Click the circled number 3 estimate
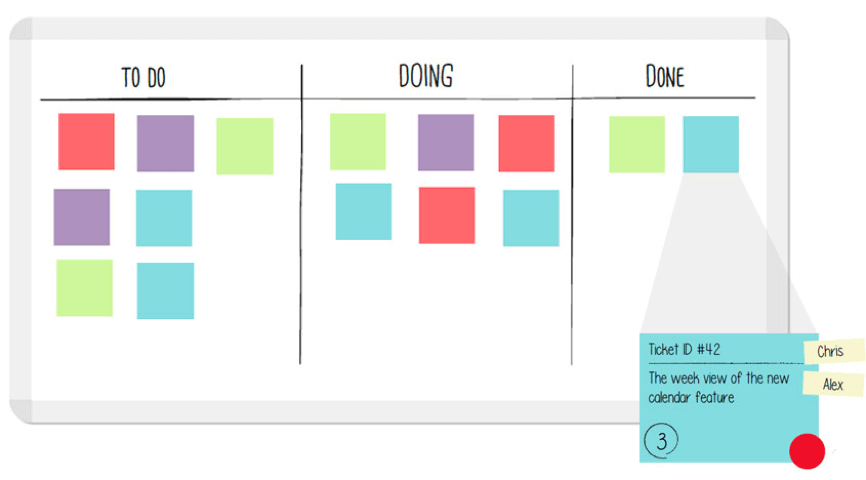This screenshot has height=480, width=866. (x=659, y=439)
